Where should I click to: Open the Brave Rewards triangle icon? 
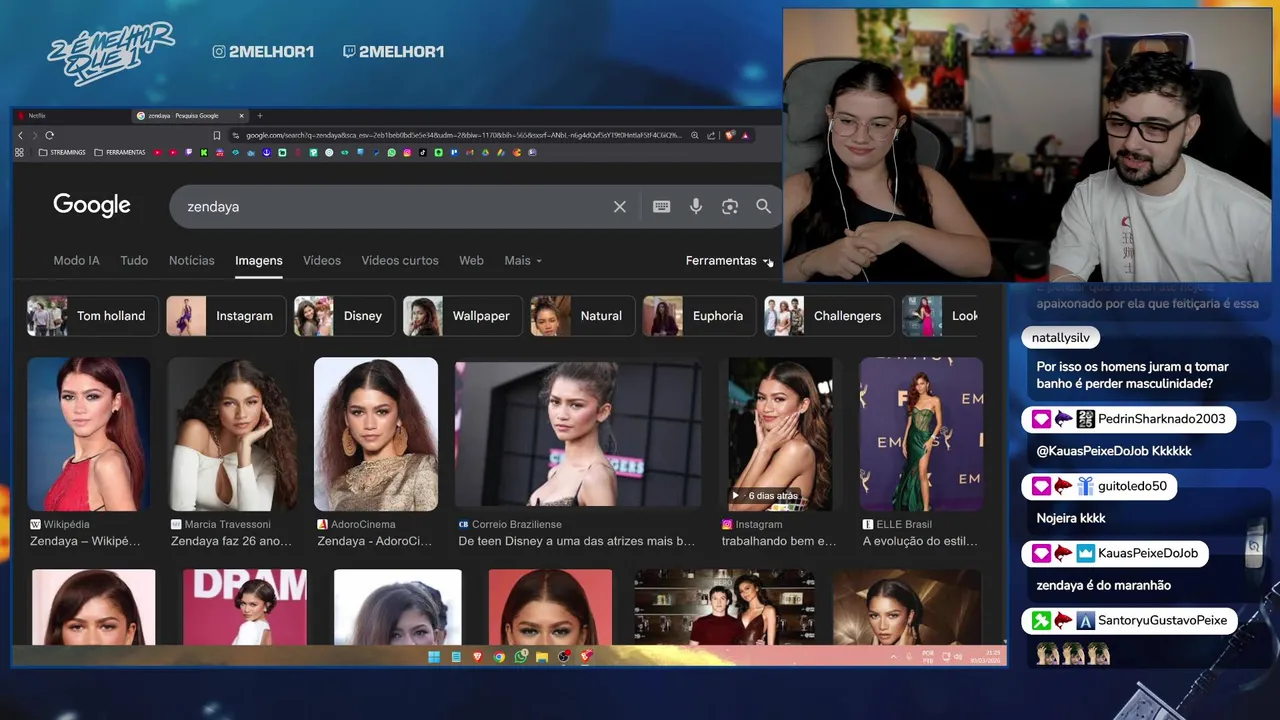[745, 135]
